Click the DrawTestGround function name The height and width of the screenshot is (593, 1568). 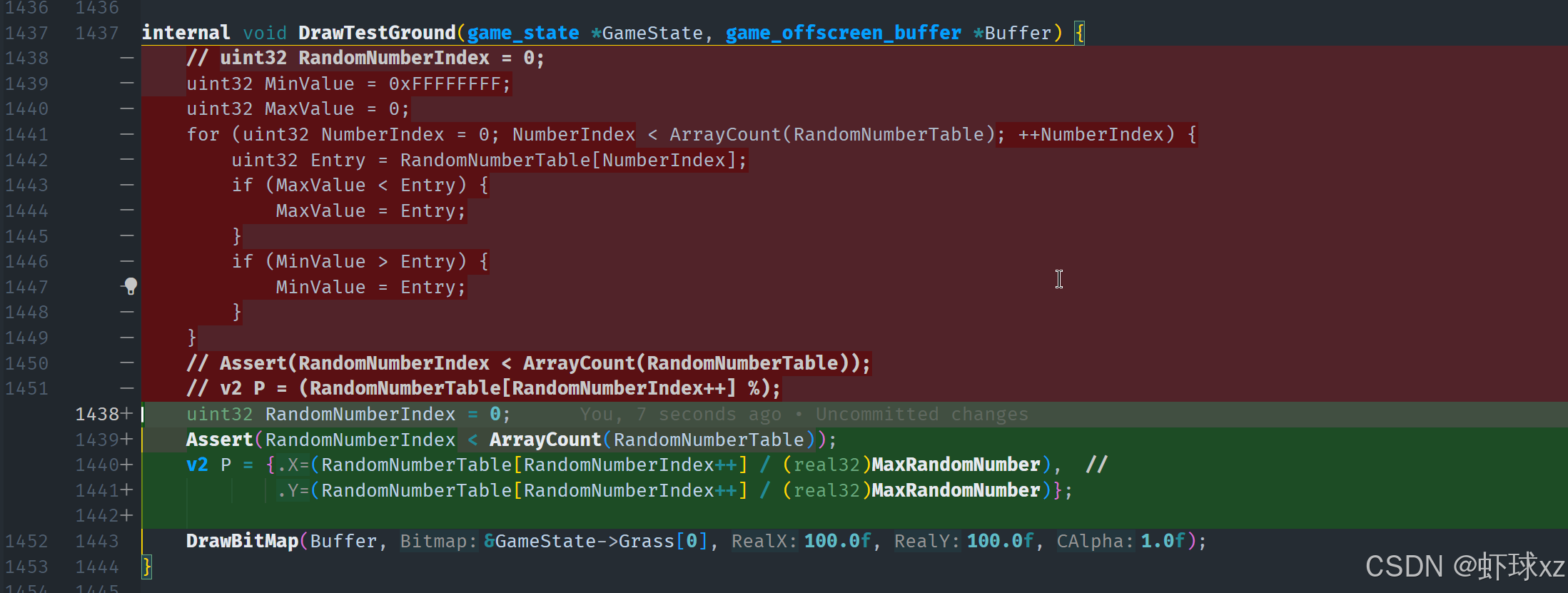376,33
